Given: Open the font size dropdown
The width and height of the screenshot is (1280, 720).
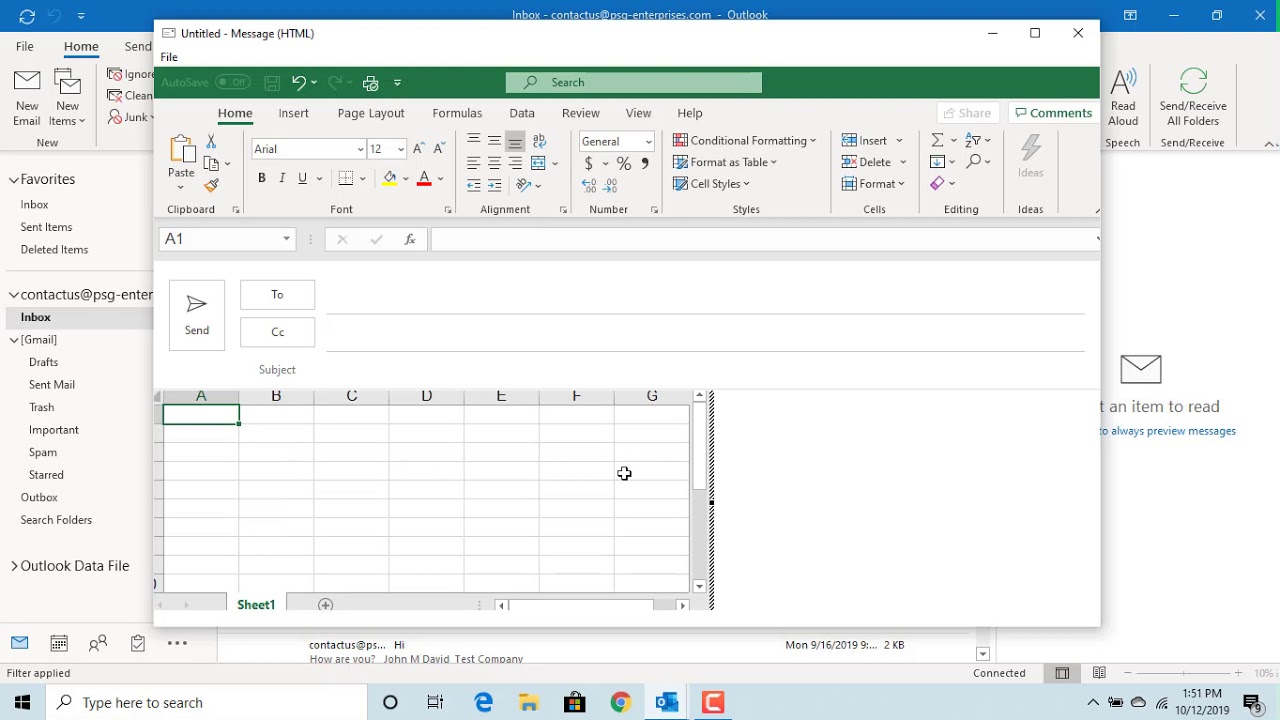Looking at the screenshot, I should (x=401, y=149).
